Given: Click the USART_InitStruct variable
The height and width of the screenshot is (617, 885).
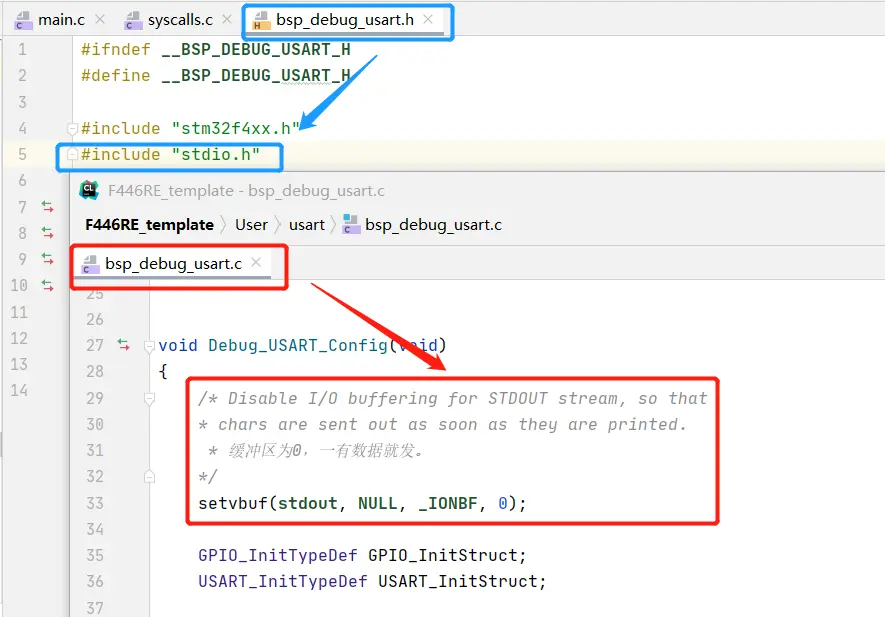Looking at the screenshot, I should (x=457, y=581).
